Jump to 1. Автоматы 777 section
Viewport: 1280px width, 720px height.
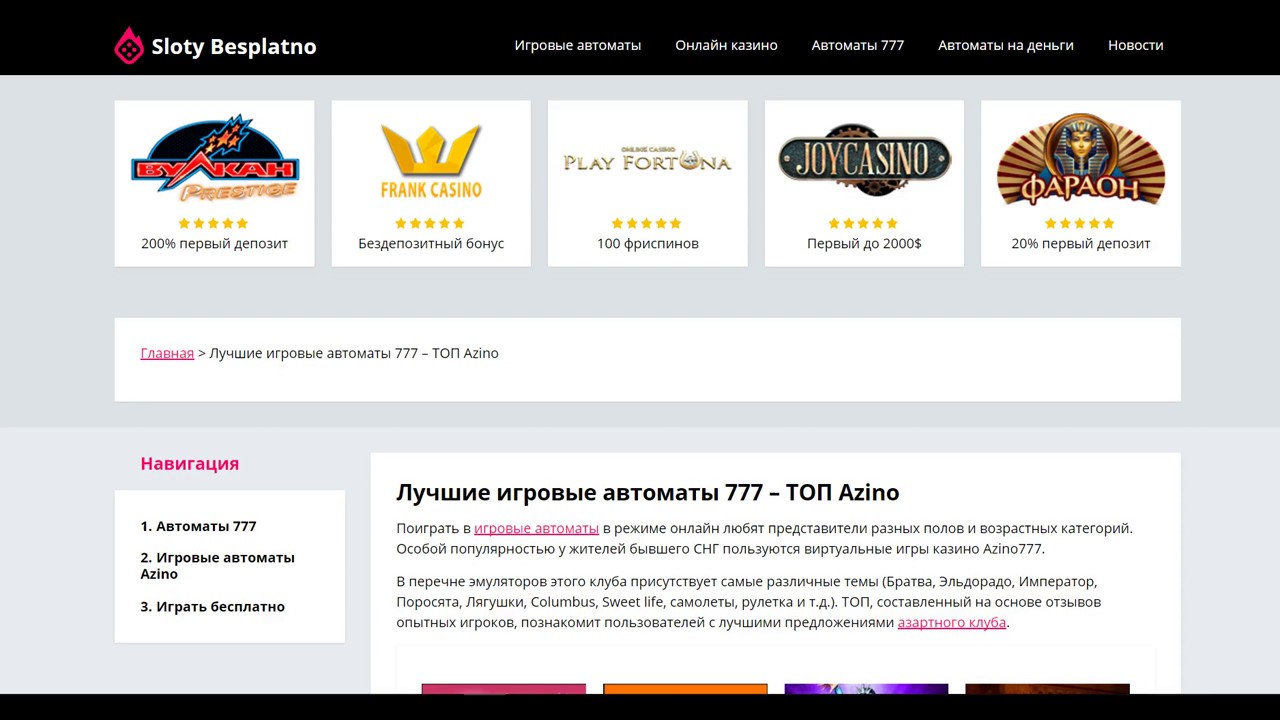tap(198, 526)
